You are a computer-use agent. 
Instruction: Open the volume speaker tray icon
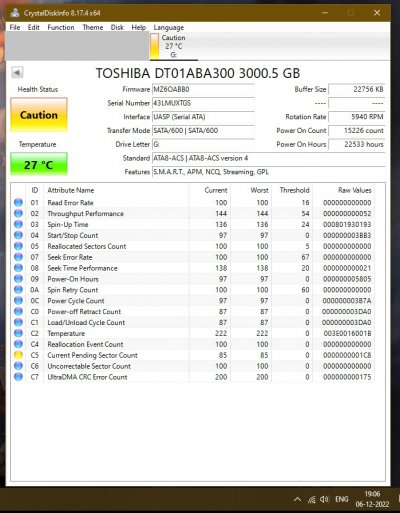(x=324, y=499)
